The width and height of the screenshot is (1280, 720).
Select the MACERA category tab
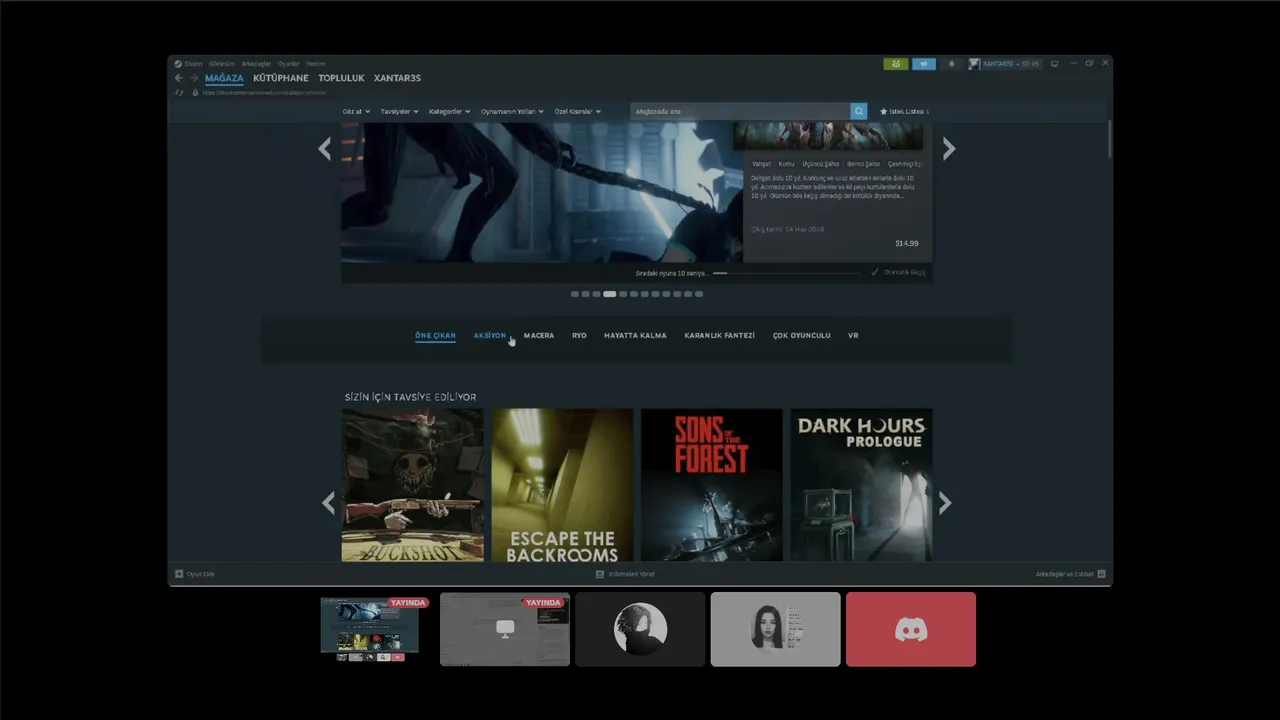point(539,336)
